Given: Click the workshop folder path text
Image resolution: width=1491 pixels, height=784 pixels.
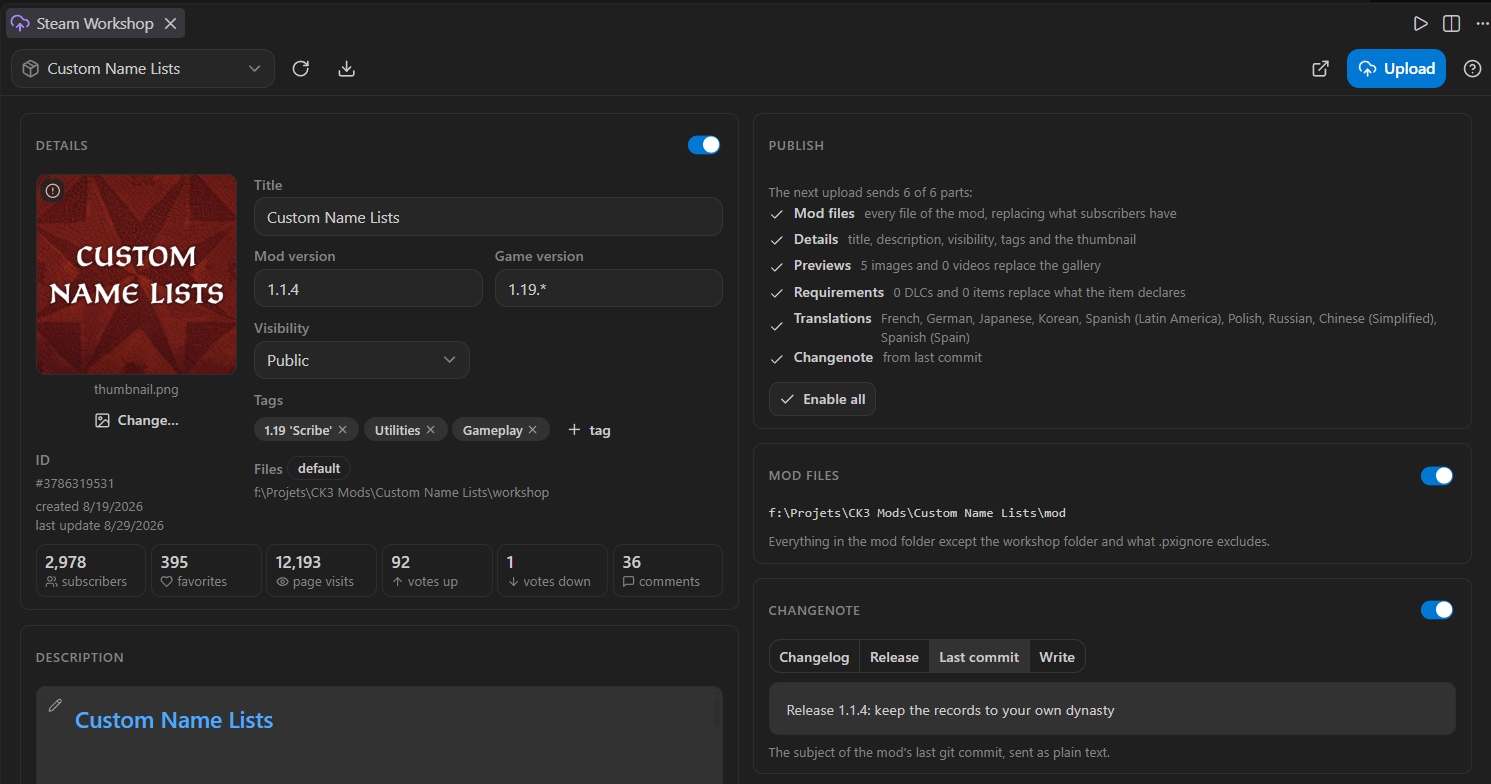Looking at the screenshot, I should (x=401, y=492).
